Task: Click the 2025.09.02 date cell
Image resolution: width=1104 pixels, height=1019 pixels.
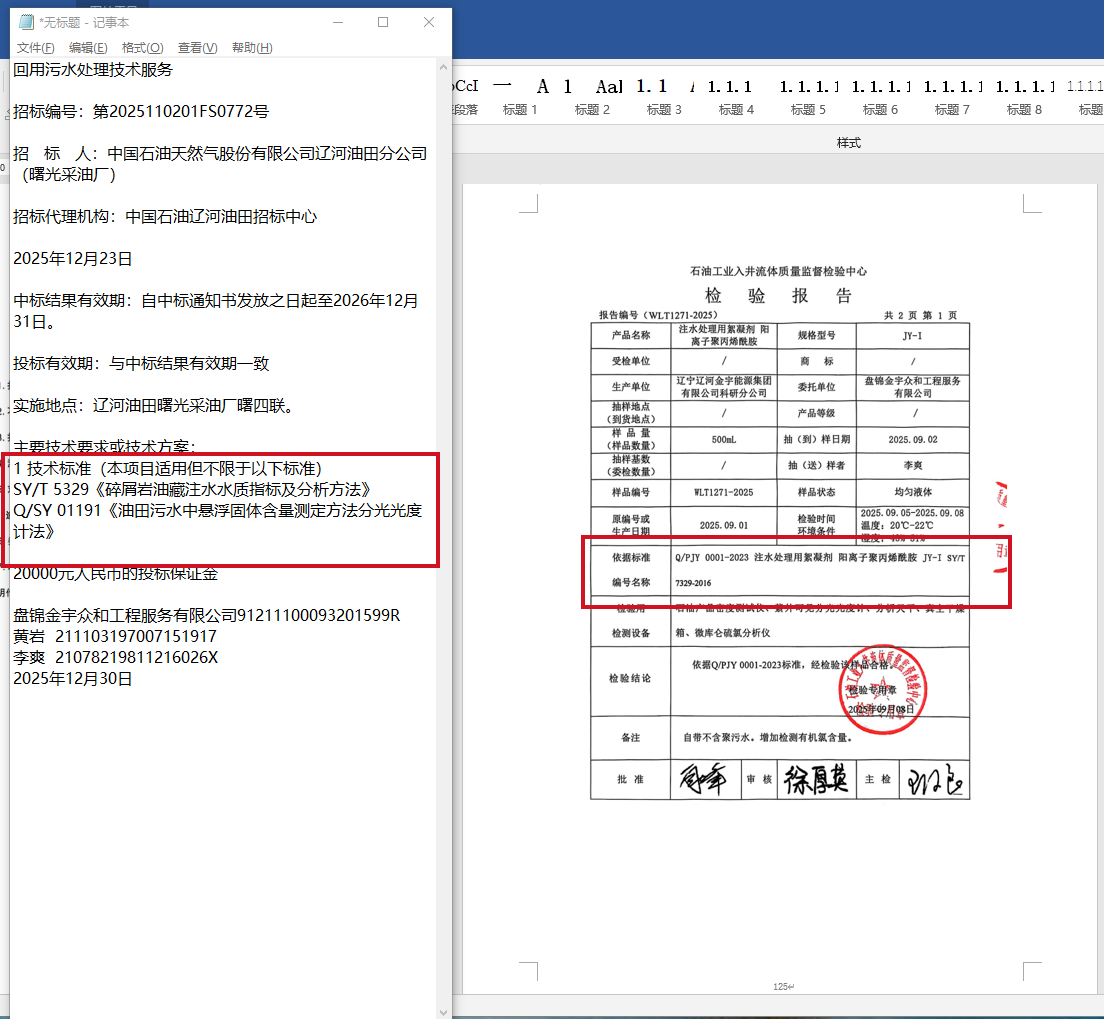Action: (912, 439)
